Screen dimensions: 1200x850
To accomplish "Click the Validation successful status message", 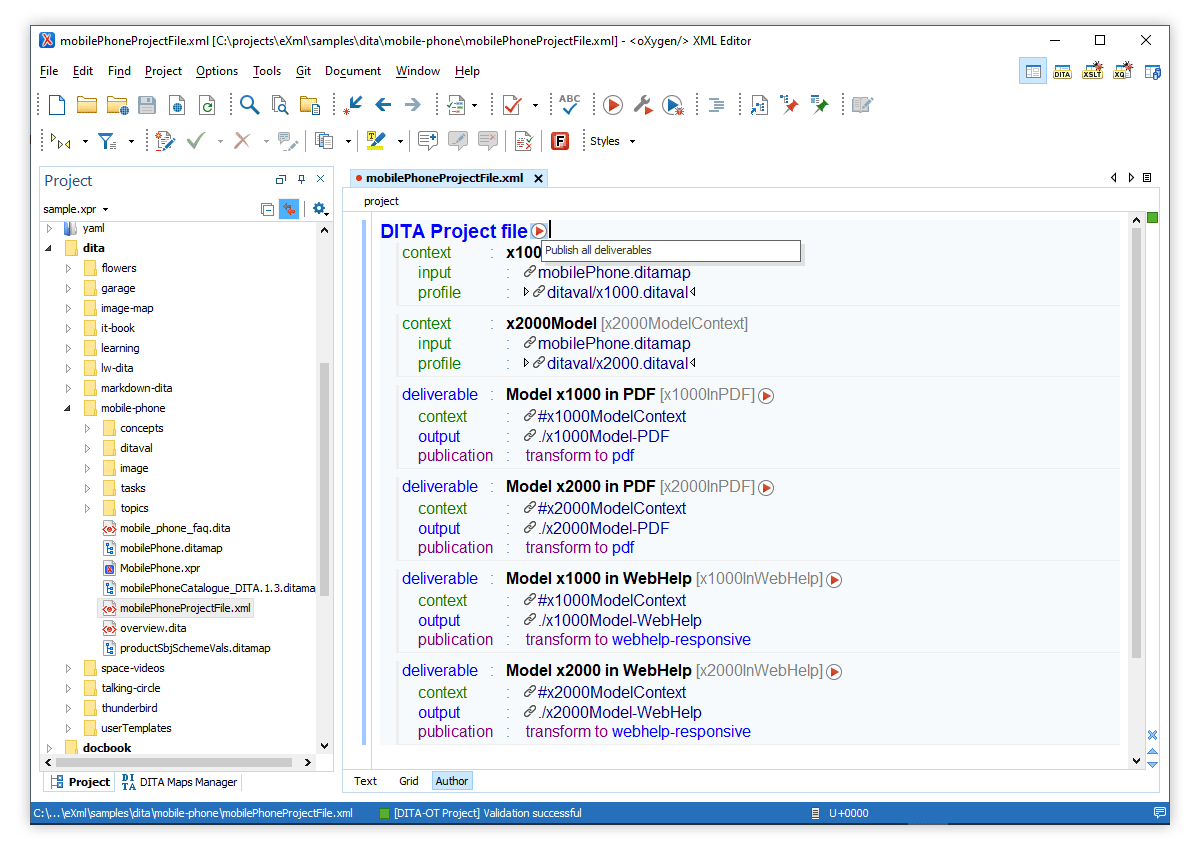I will tap(488, 813).
